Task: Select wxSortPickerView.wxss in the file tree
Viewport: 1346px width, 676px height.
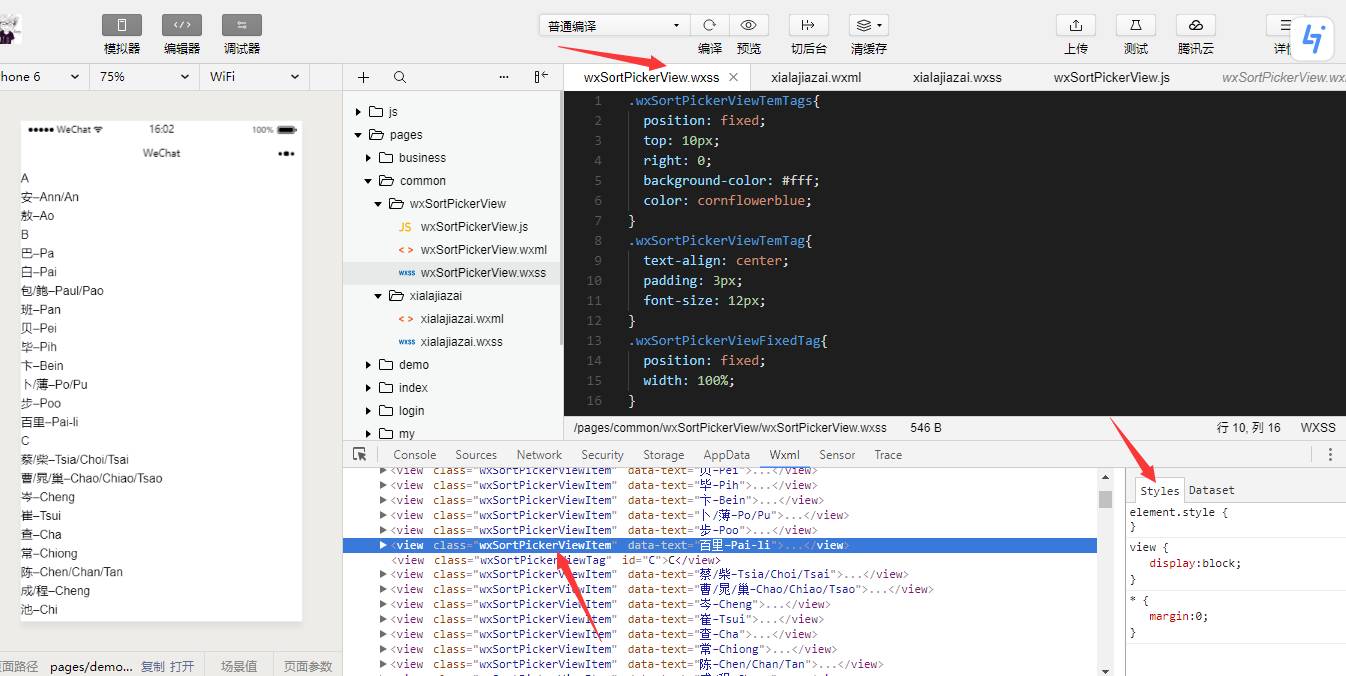Action: pyautogui.click(x=452, y=273)
